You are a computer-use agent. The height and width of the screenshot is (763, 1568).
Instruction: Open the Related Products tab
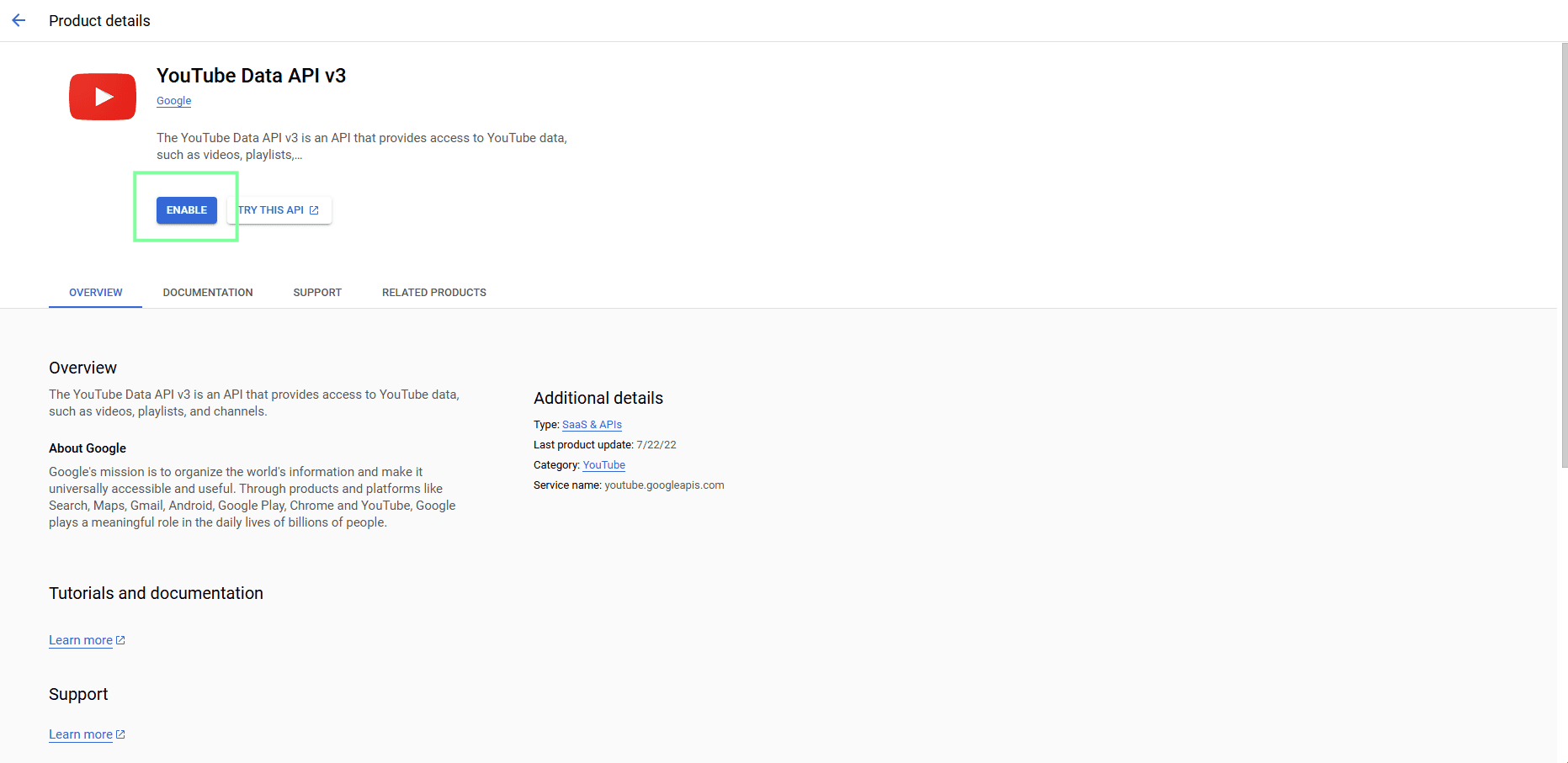[x=434, y=293]
